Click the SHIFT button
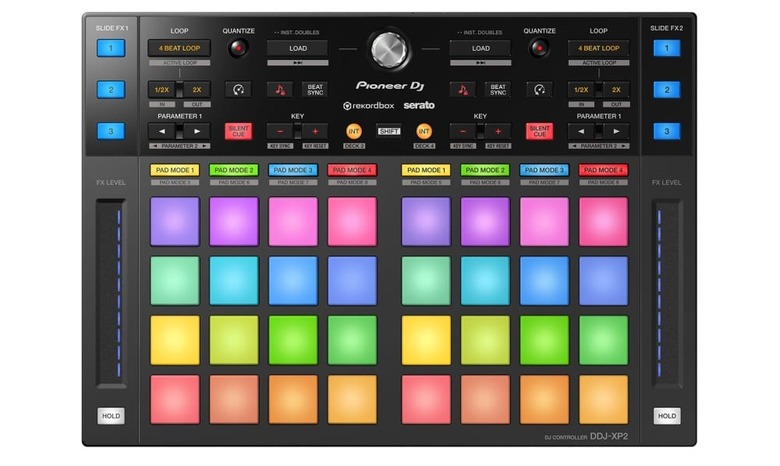This screenshot has height=466, width=780. pyautogui.click(x=389, y=131)
